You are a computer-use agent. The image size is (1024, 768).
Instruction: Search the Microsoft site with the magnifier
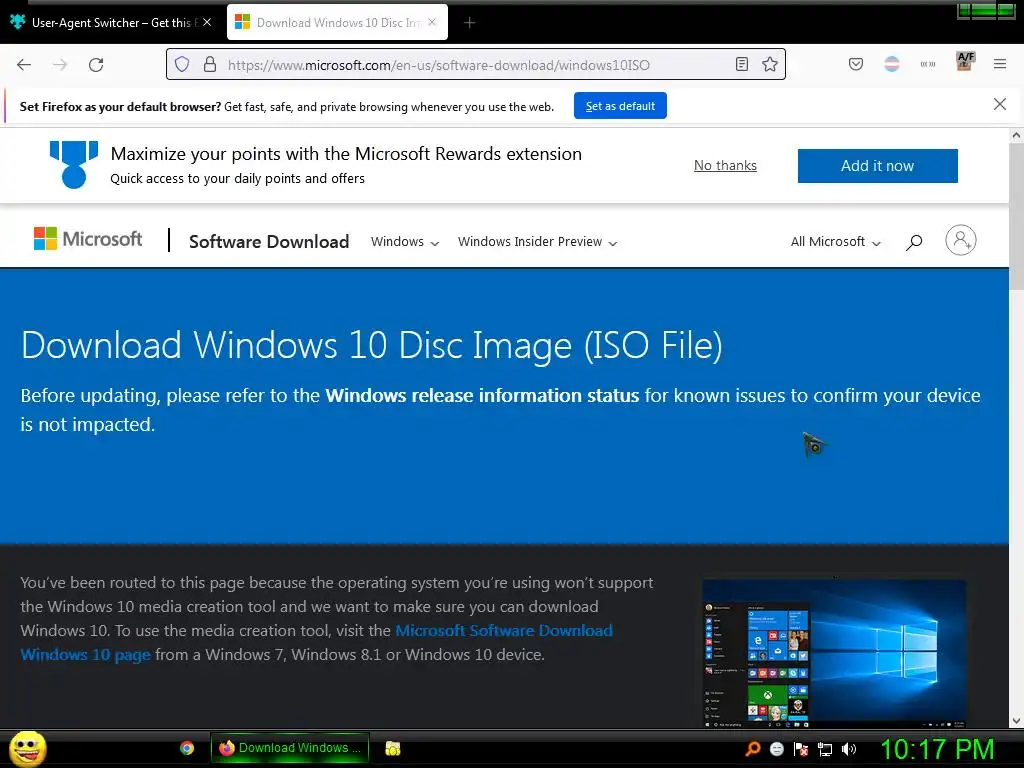point(914,242)
